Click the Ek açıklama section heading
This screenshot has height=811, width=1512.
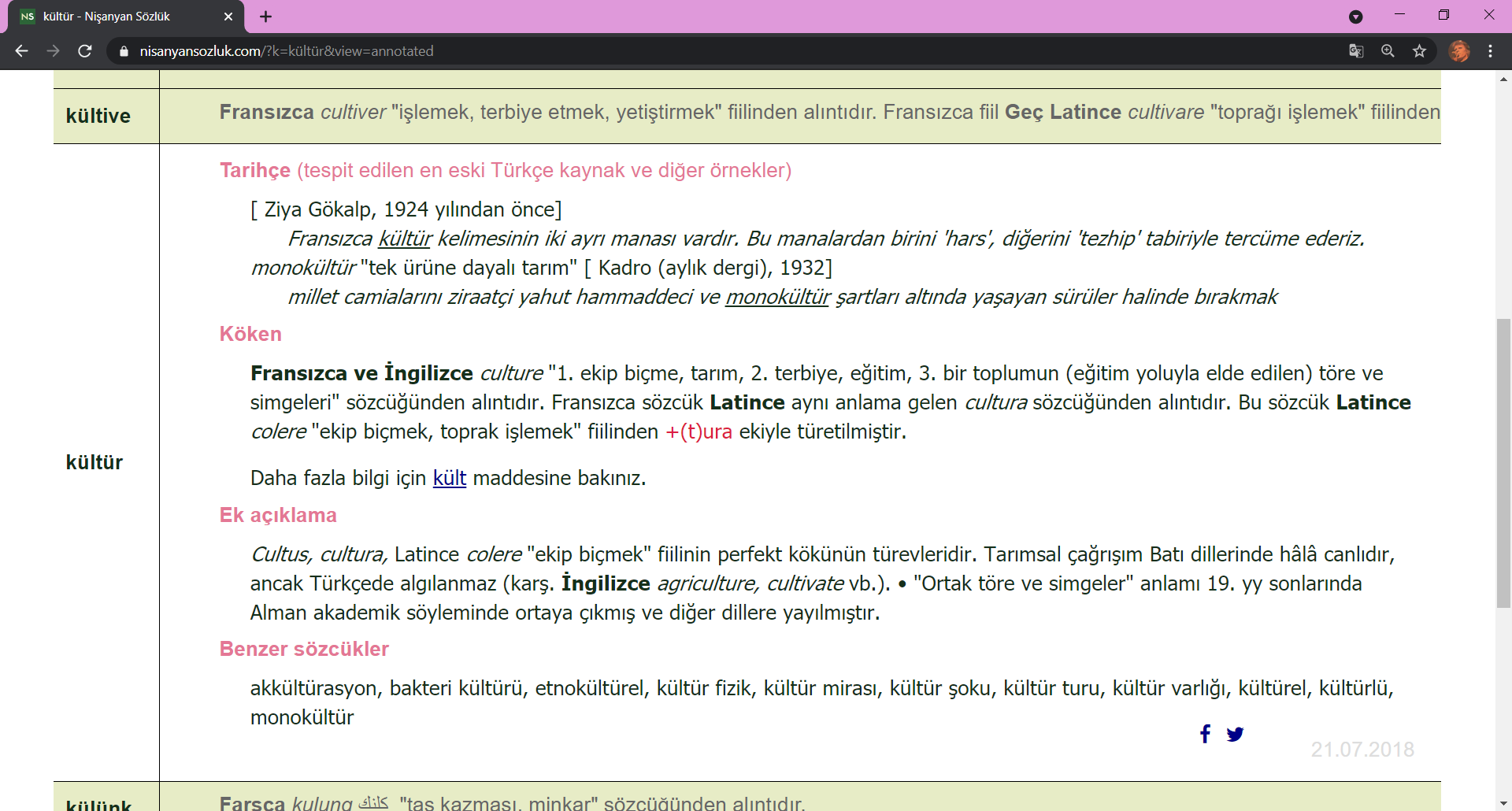(278, 515)
